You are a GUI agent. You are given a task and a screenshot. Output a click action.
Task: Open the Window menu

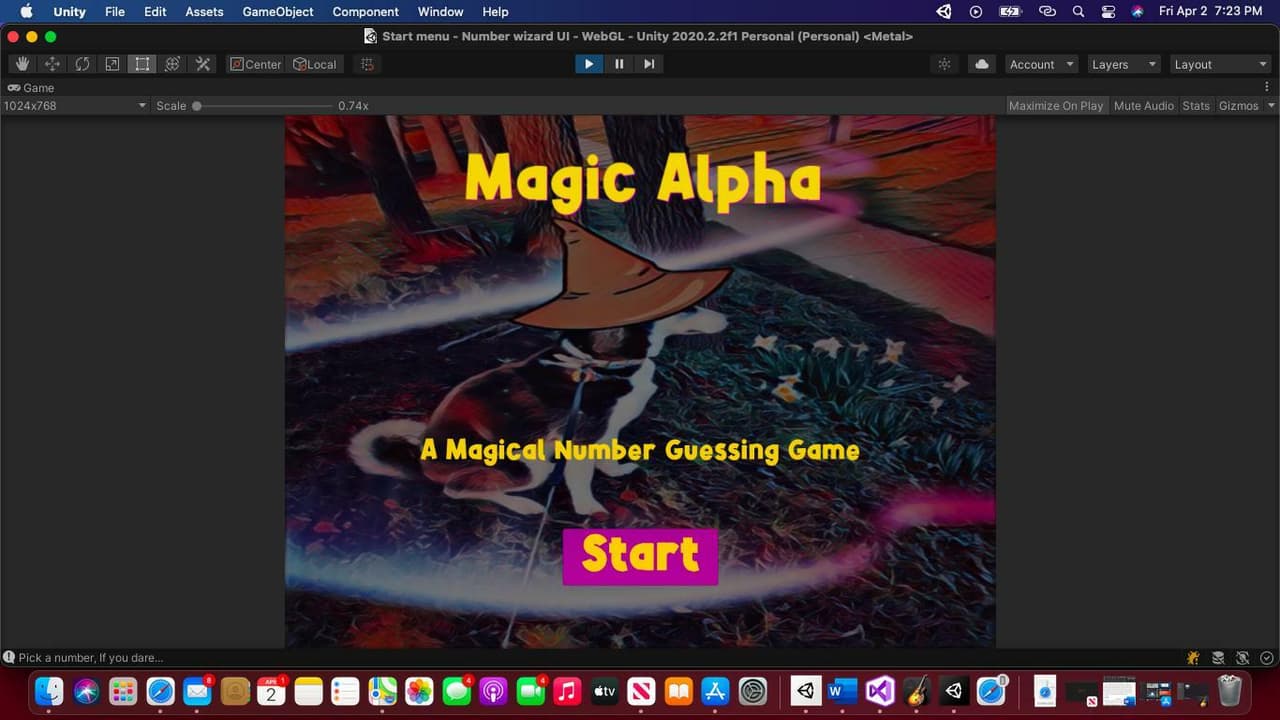pyautogui.click(x=441, y=12)
